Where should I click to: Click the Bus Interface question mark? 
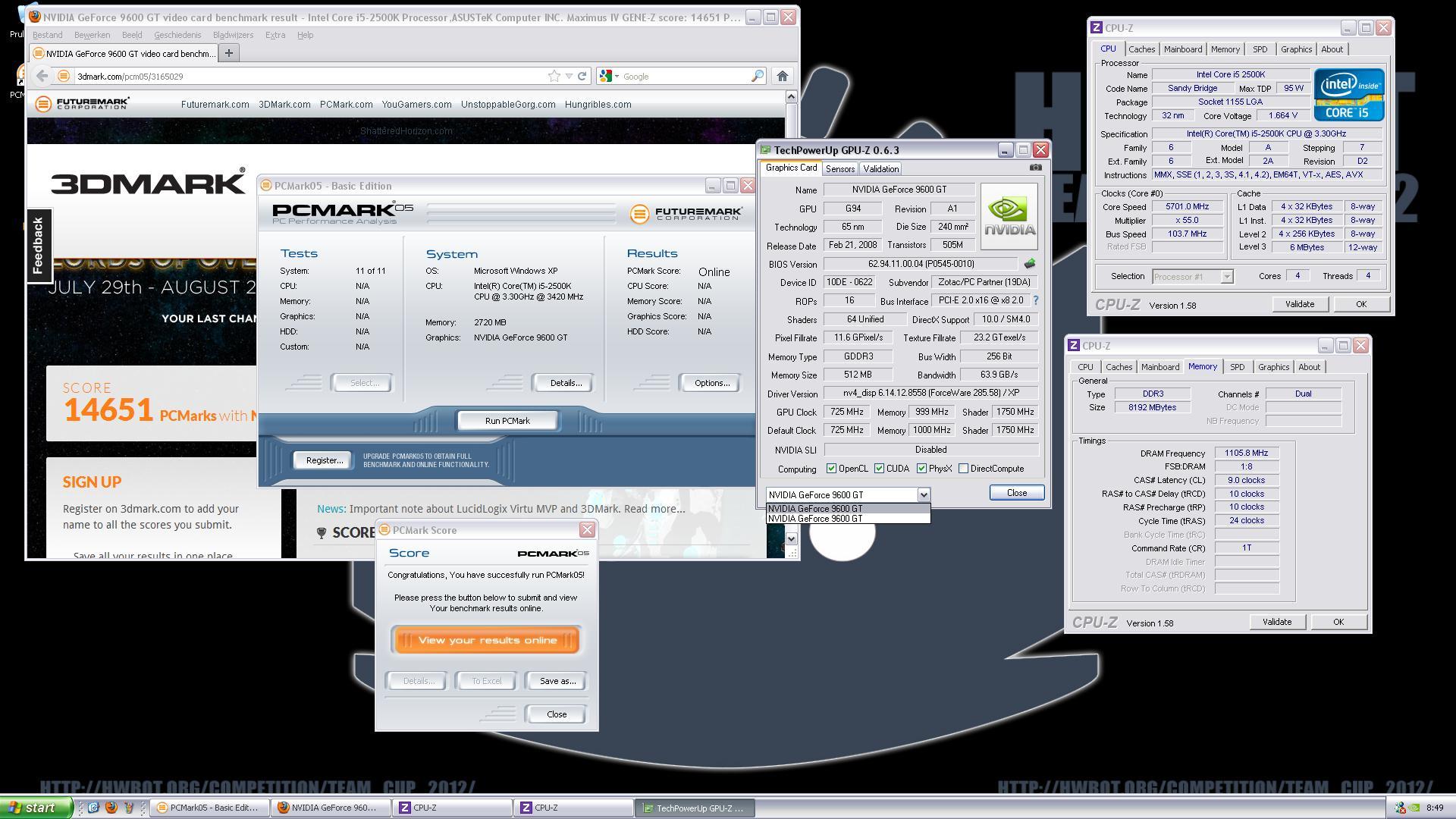(1036, 300)
